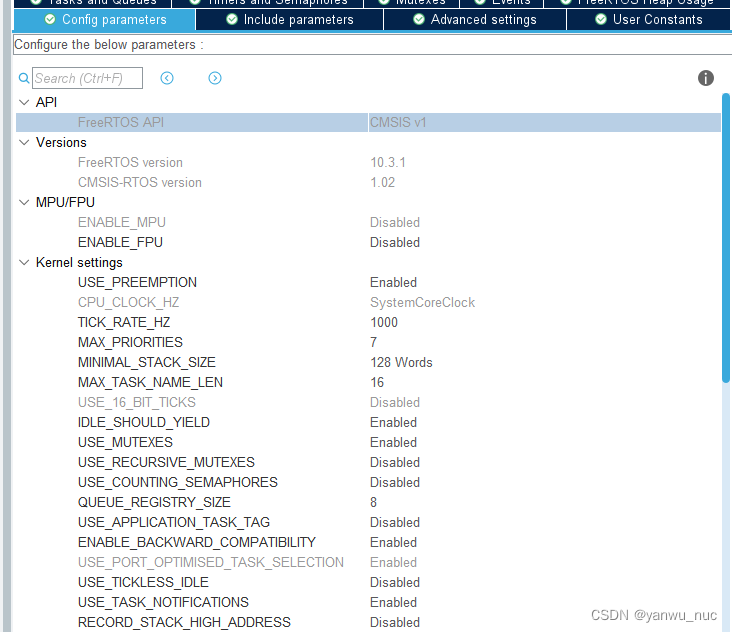The width and height of the screenshot is (732, 632).
Task: Click the search magnifier icon
Action: [24, 78]
